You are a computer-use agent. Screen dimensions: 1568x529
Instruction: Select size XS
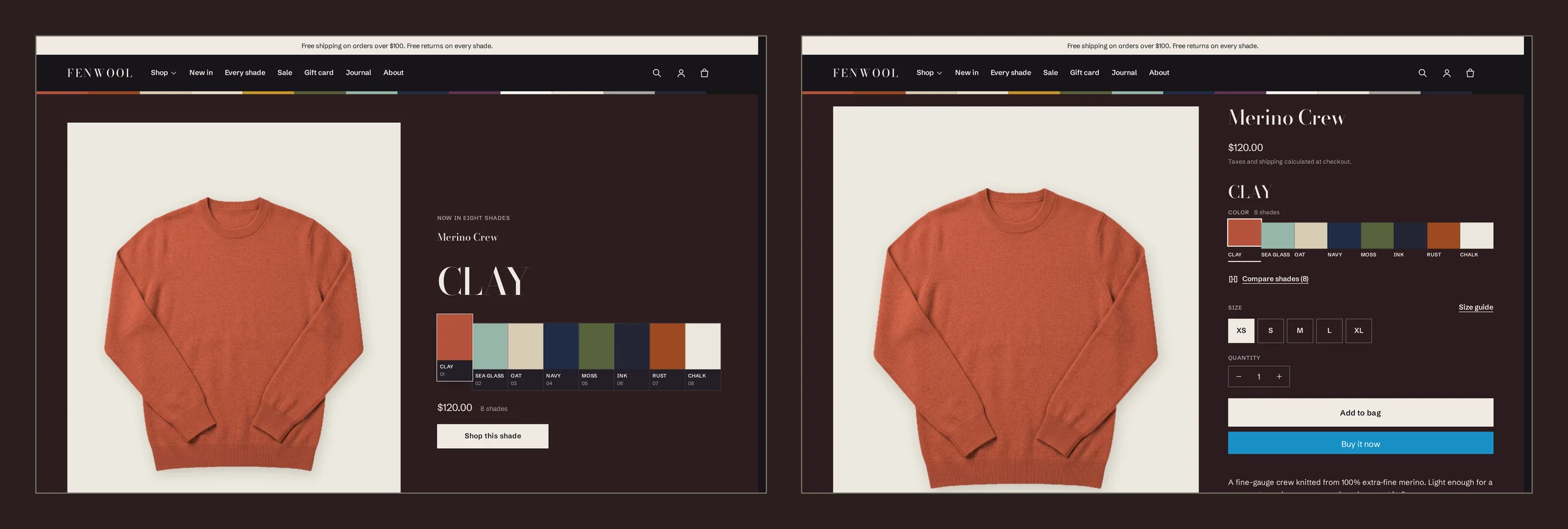(x=1241, y=331)
